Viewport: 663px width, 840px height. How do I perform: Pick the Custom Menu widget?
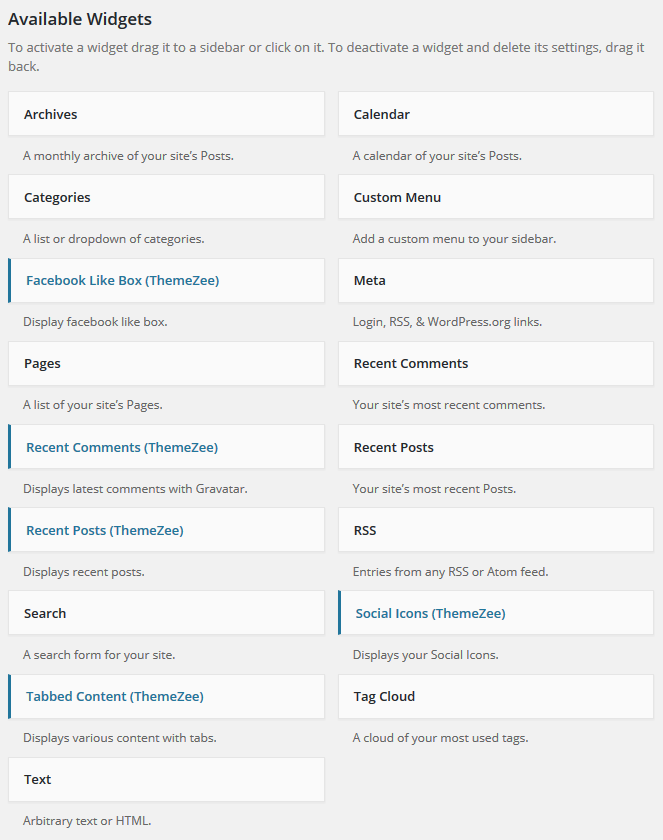pos(496,197)
